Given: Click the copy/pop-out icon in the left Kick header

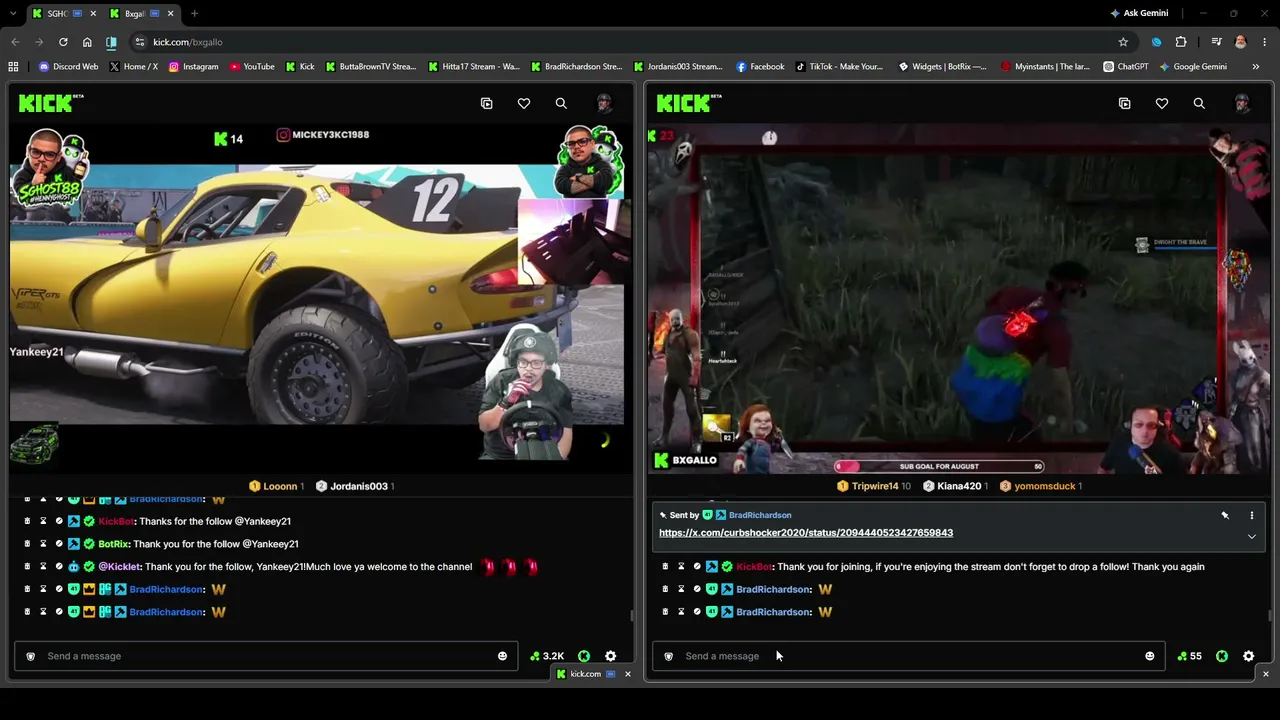Looking at the screenshot, I should tap(487, 103).
